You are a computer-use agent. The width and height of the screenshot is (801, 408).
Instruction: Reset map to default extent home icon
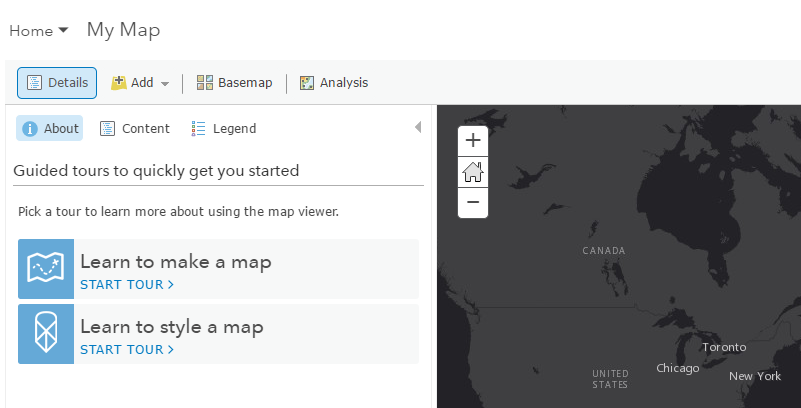click(473, 172)
